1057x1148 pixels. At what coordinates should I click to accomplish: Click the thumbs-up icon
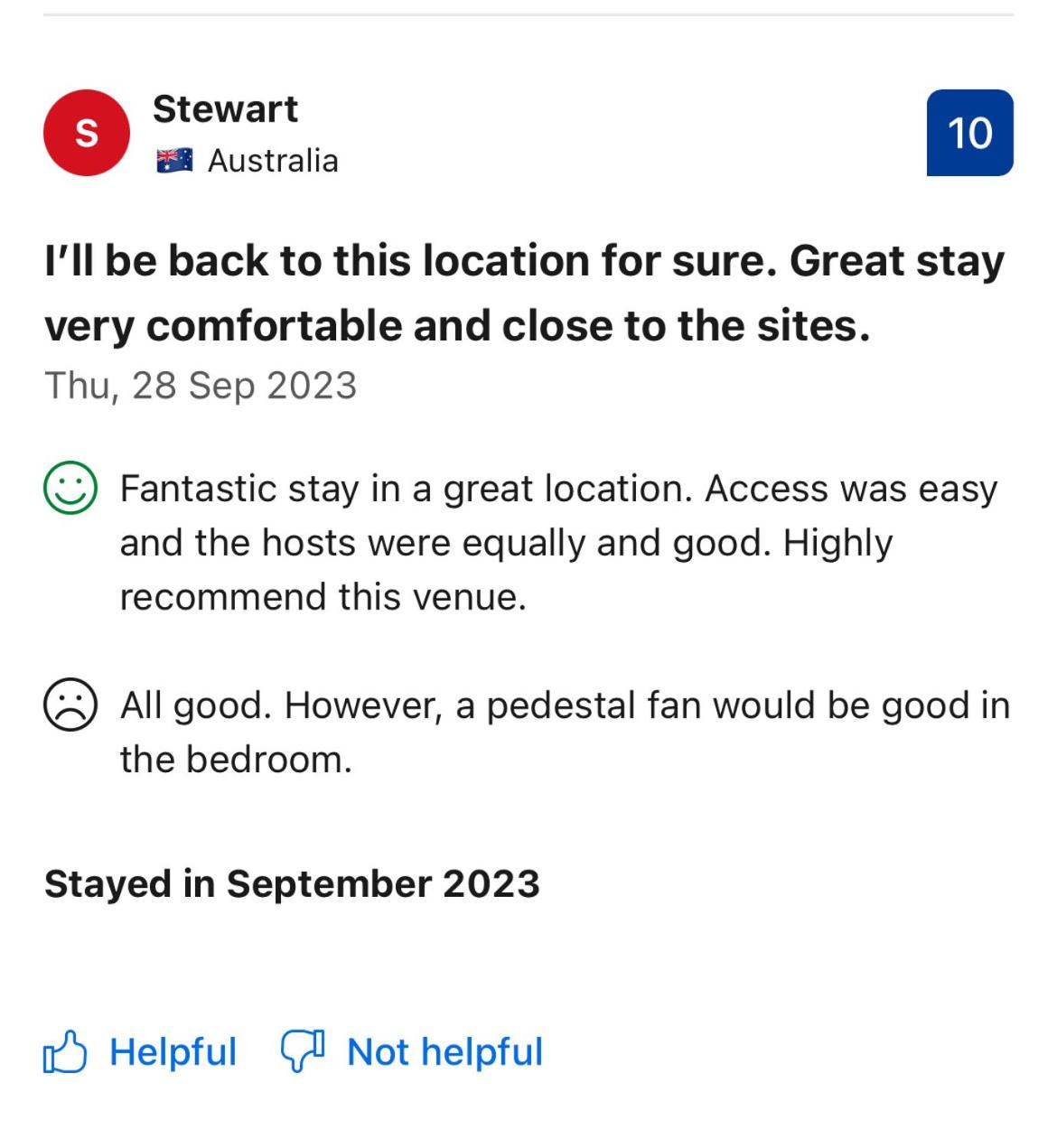(65, 1052)
